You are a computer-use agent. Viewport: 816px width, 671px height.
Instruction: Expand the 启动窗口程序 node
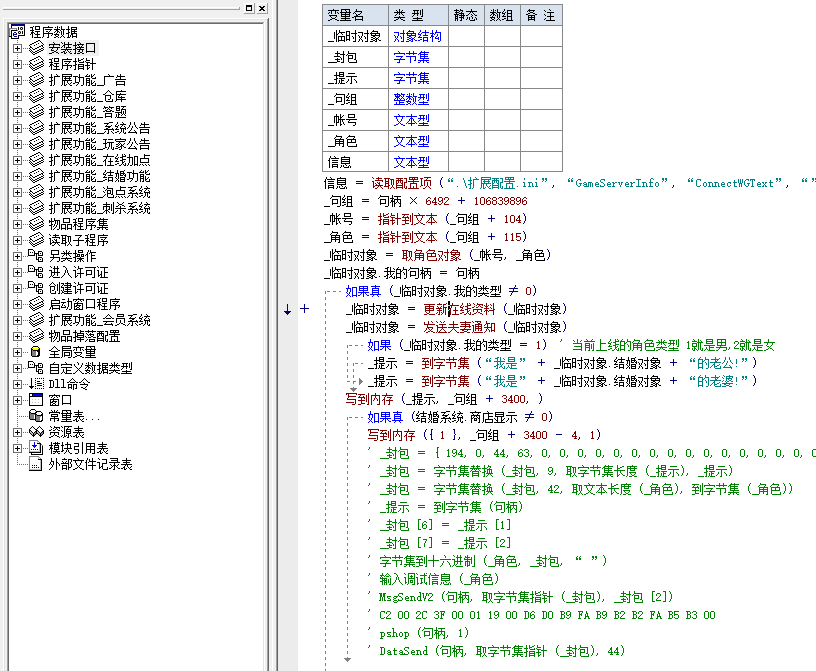click(17, 304)
